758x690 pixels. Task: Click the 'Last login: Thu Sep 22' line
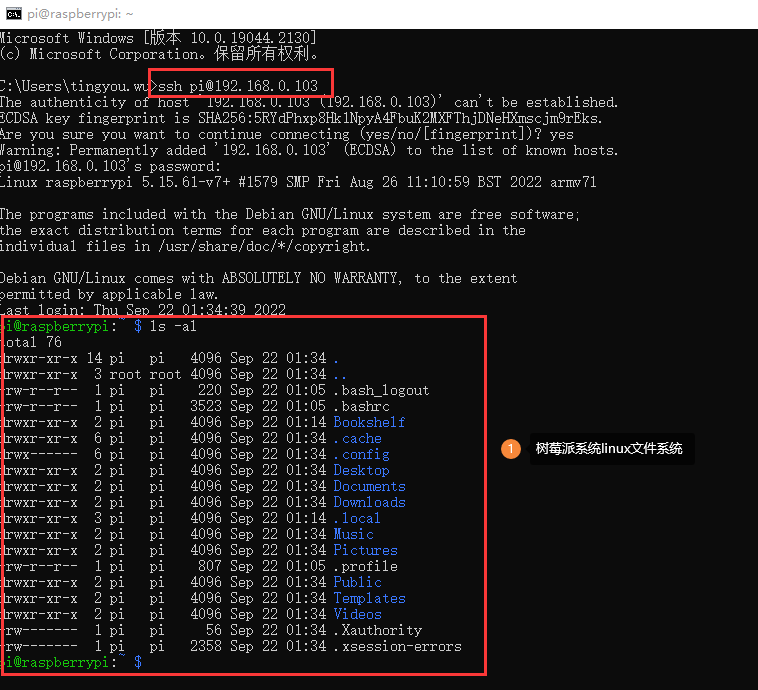(x=143, y=309)
